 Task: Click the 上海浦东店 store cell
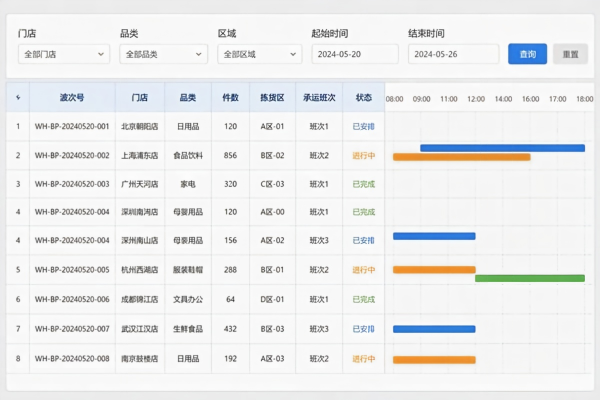point(140,155)
